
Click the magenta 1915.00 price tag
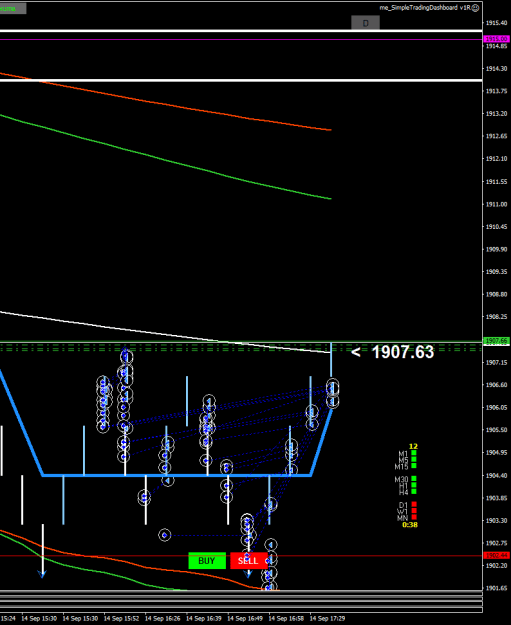496,39
